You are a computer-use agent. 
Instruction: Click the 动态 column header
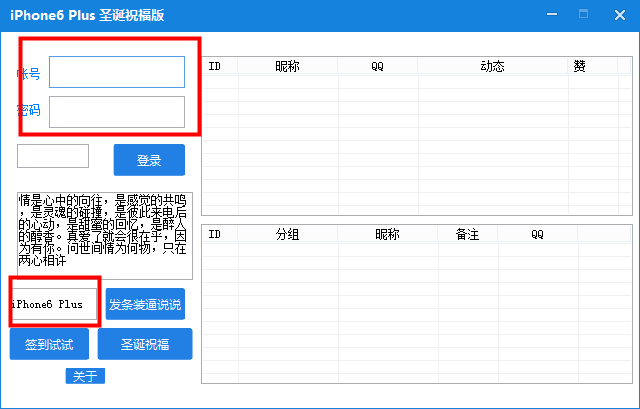pos(493,66)
